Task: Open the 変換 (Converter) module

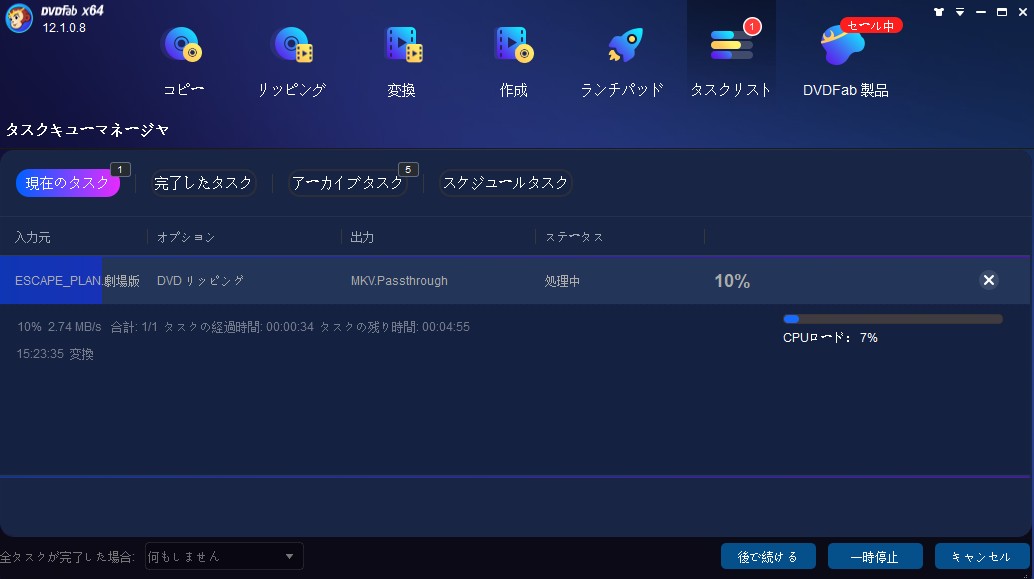Action: pos(402,61)
